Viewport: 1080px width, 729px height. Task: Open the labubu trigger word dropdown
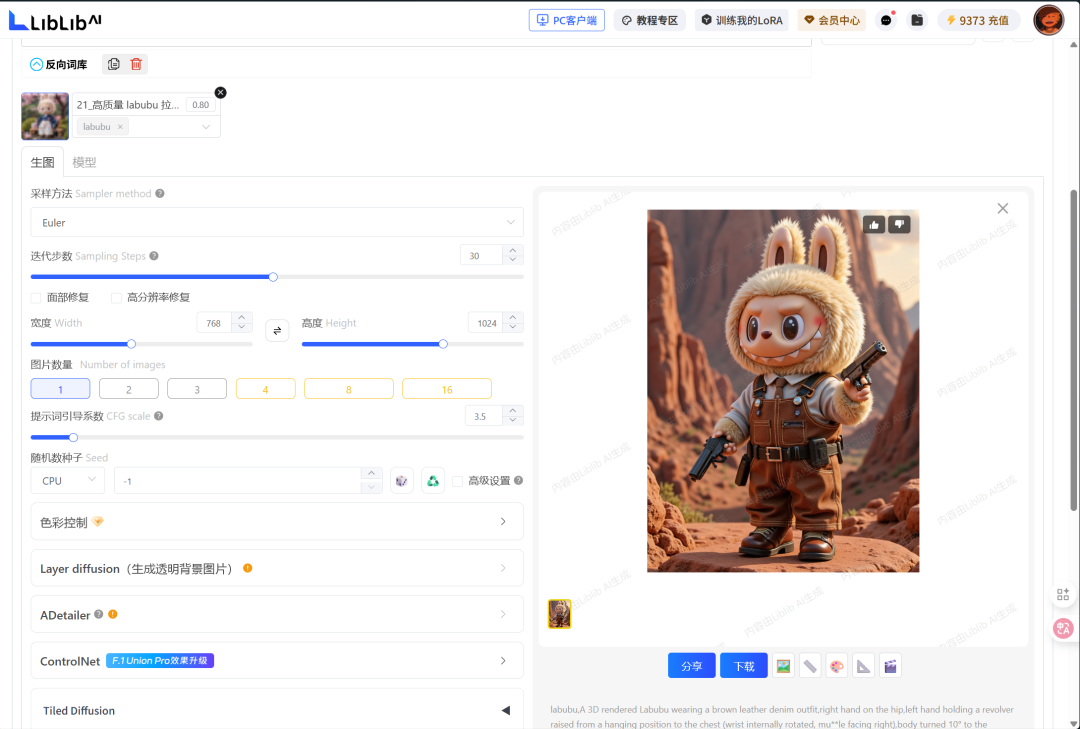[x=206, y=127]
